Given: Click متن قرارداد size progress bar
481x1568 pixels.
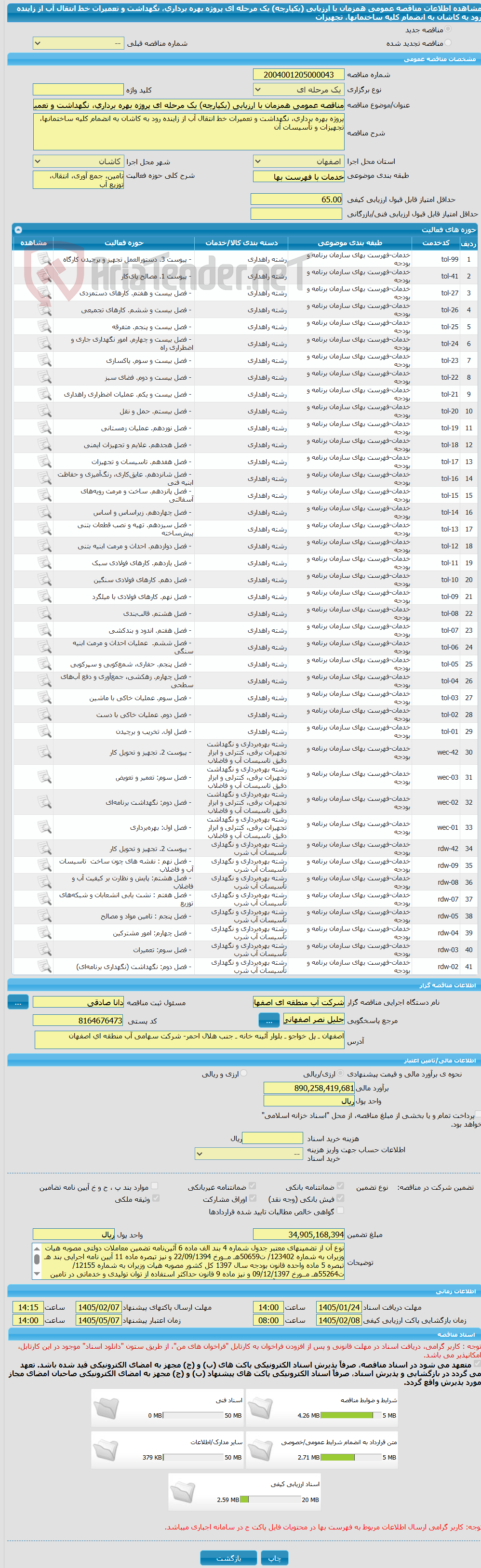Looking at the screenshot, I should [351, 1457].
